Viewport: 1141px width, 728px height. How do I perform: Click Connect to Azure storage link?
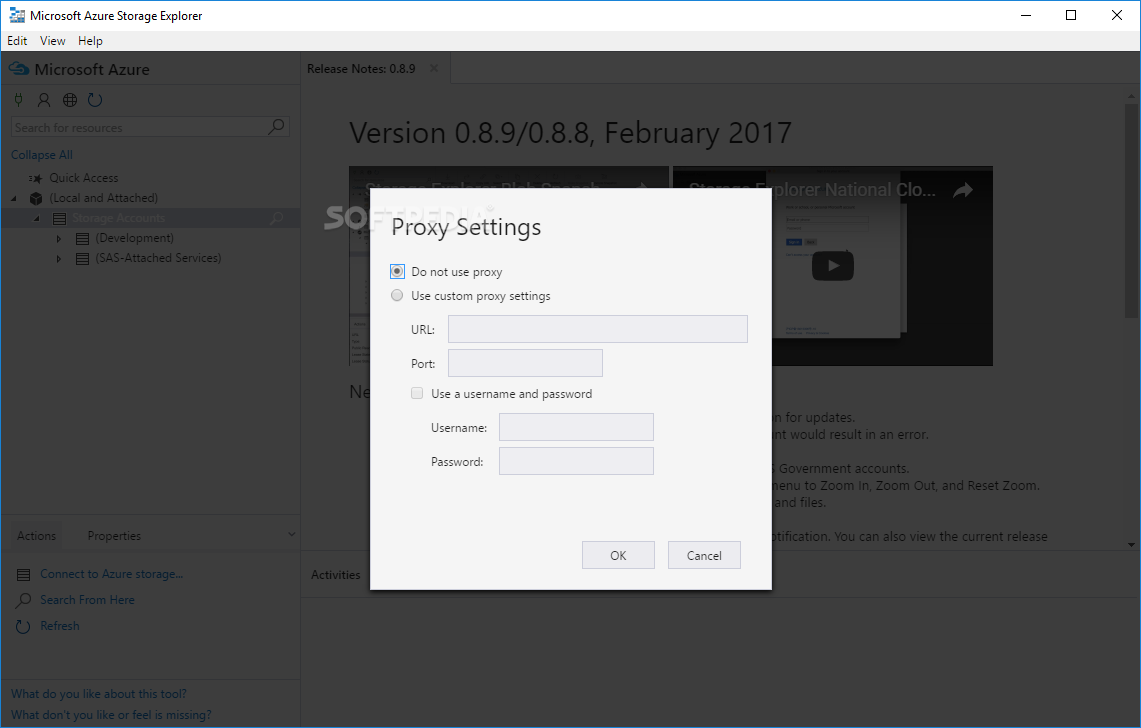pos(111,574)
